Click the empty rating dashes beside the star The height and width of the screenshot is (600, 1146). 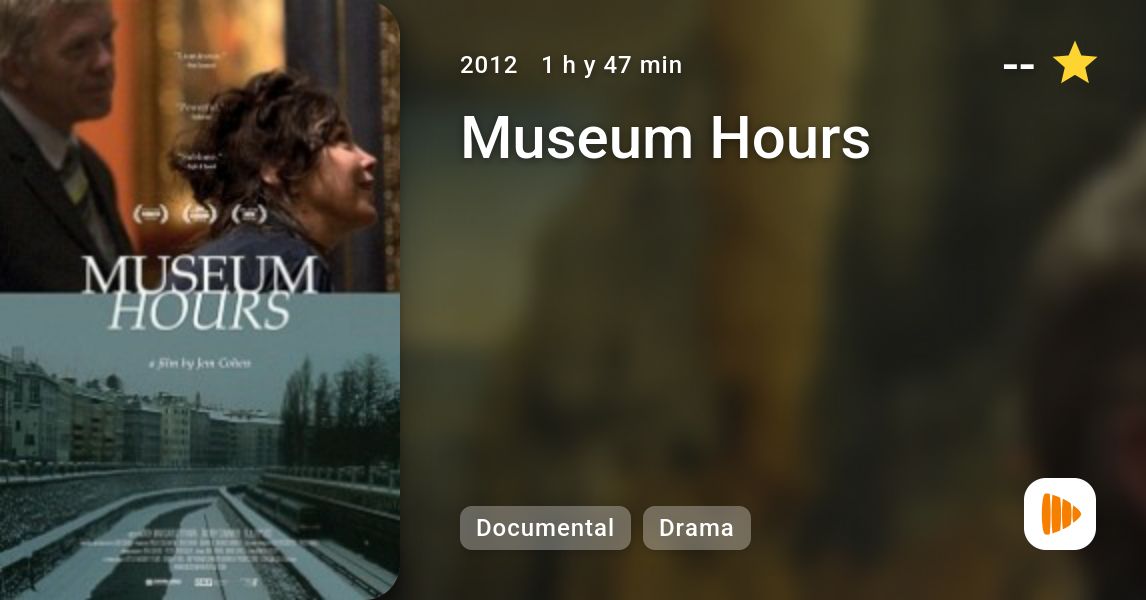(1019, 66)
